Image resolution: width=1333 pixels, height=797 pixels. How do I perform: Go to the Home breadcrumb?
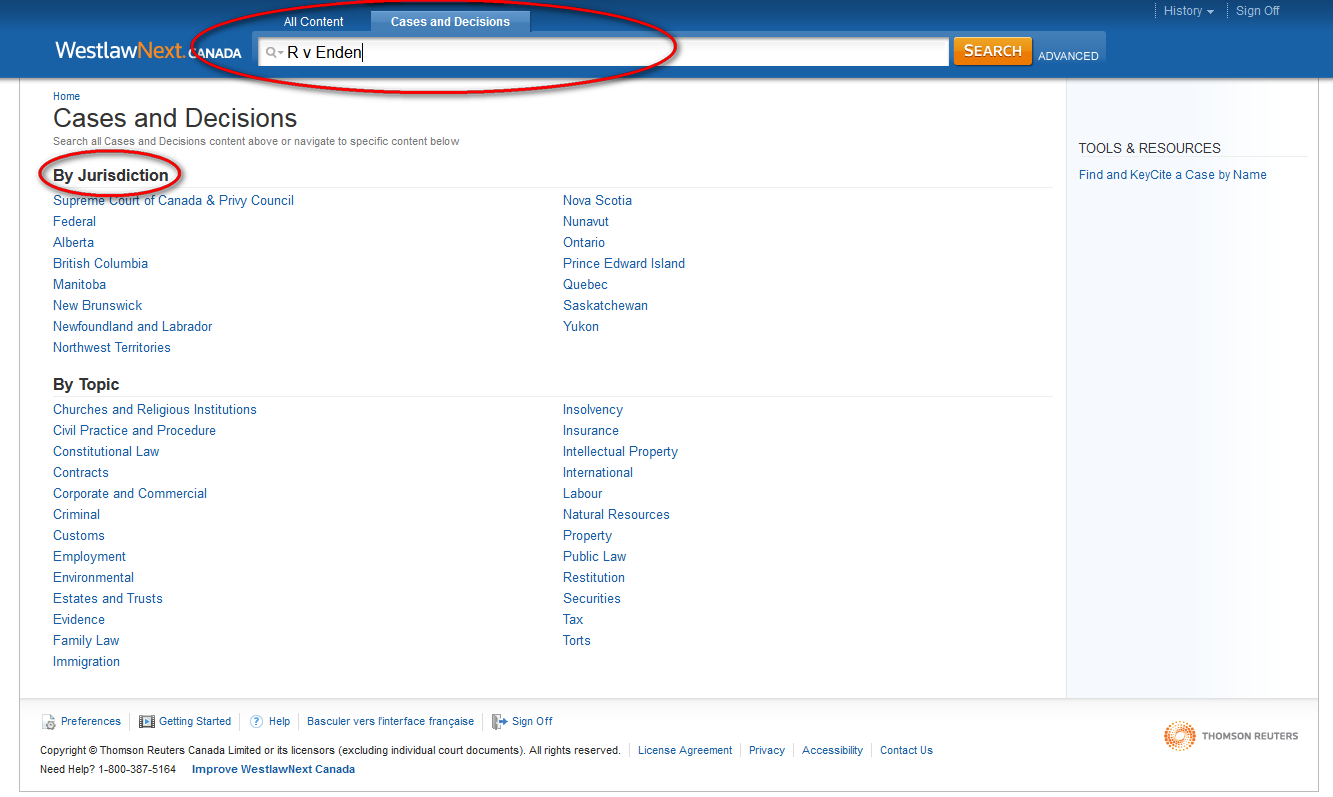tap(66, 96)
